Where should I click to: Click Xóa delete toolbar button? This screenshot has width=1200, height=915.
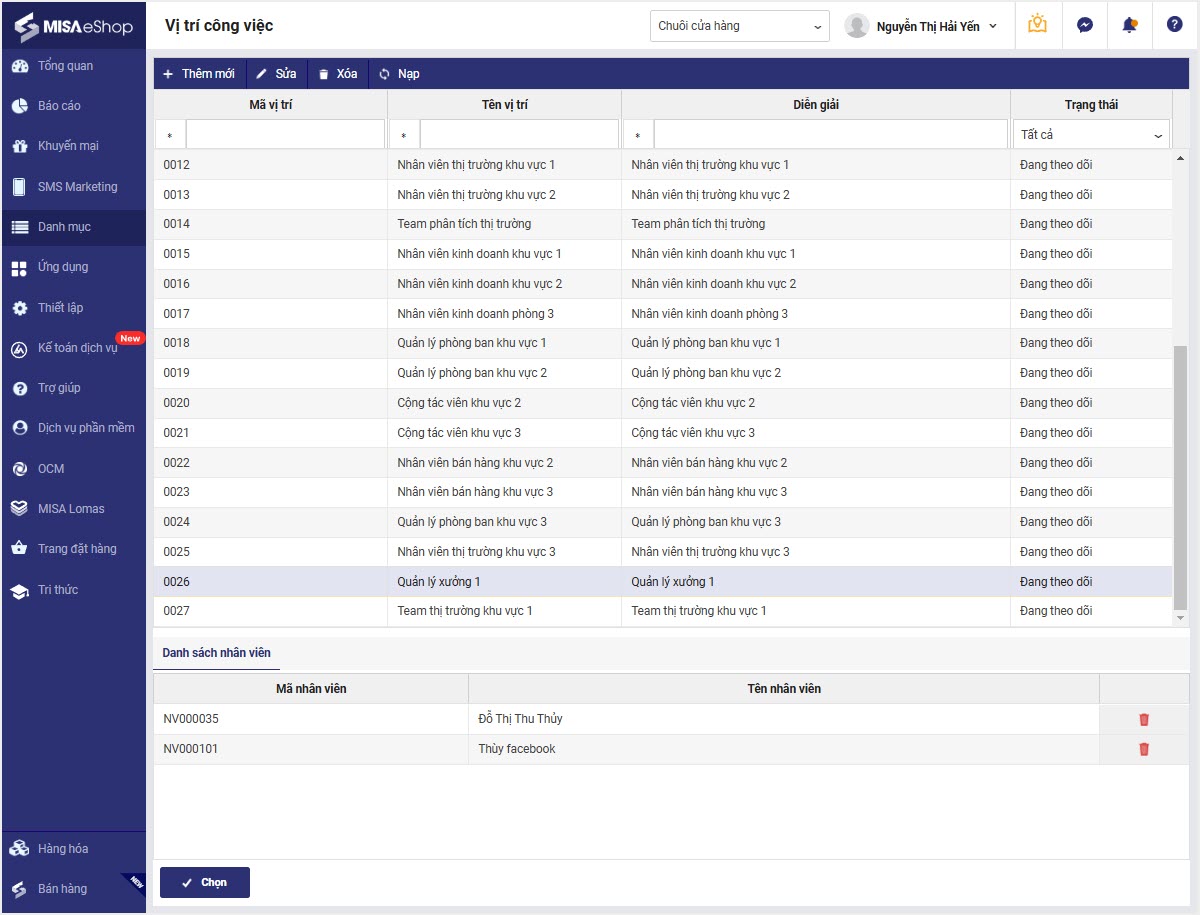[x=338, y=74]
